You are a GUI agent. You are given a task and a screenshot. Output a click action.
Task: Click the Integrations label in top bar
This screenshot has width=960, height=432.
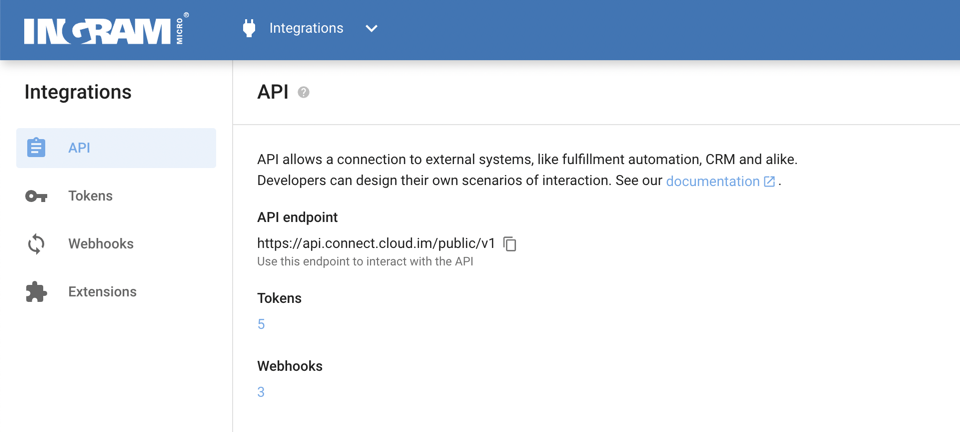point(306,28)
